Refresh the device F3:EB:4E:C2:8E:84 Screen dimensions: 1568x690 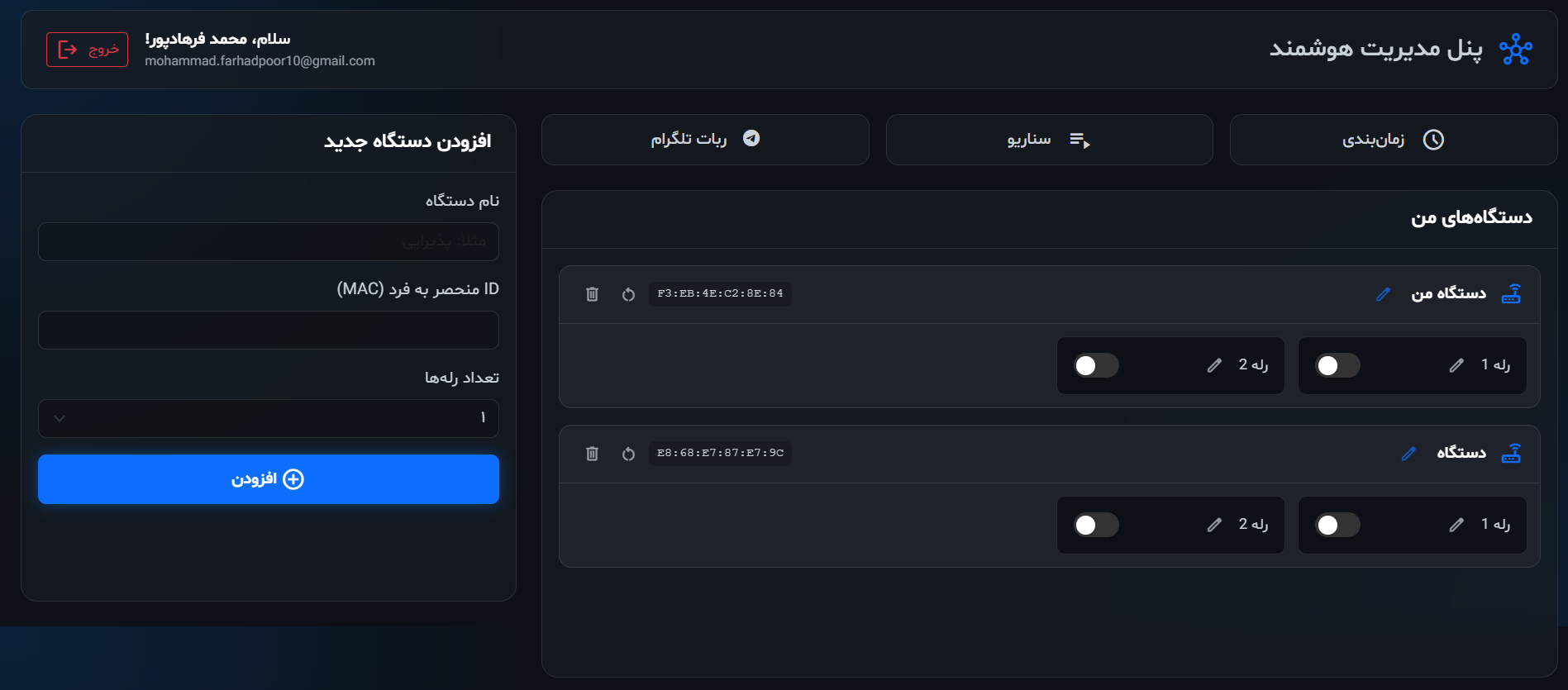coord(628,294)
